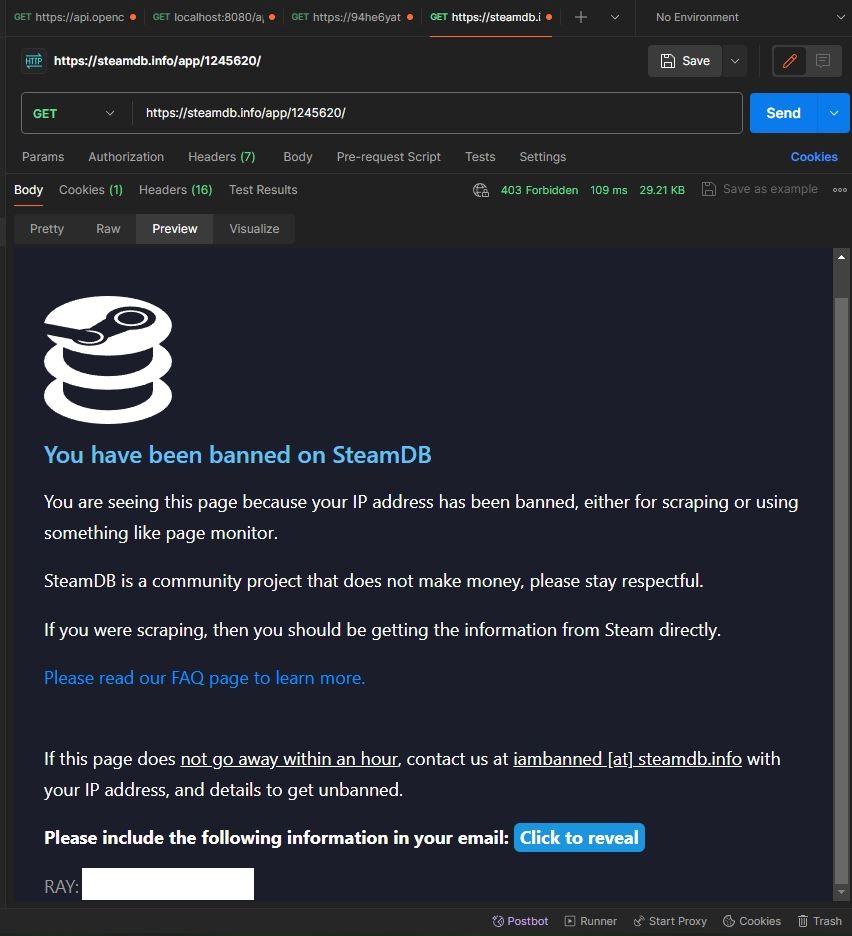The image size is (852, 936).
Task: Select the response Body tab
Action: point(28,190)
